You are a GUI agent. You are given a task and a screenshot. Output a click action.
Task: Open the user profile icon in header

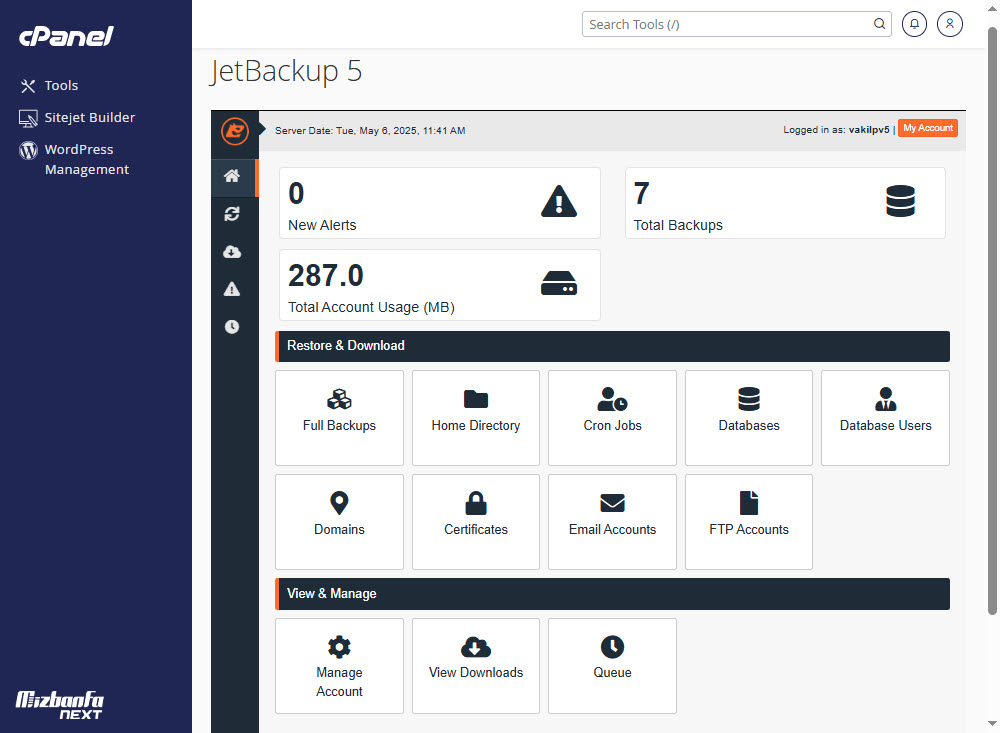click(x=950, y=24)
